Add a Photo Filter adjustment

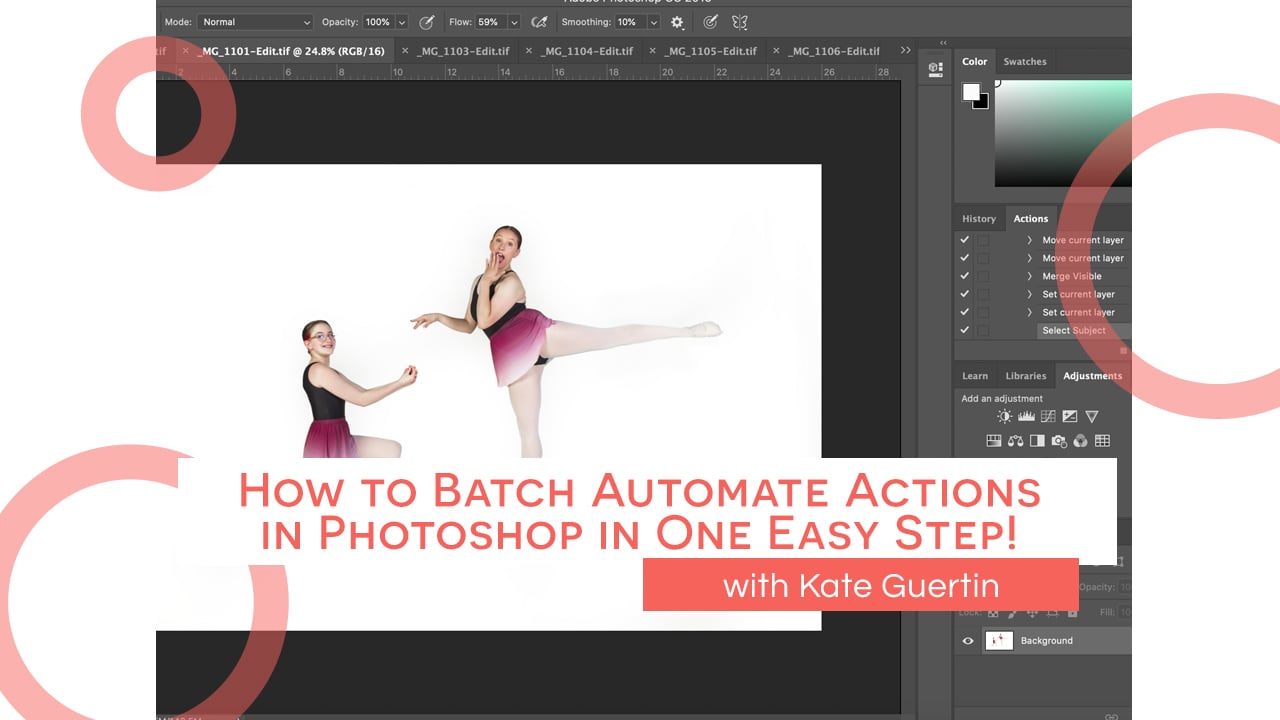(x=1059, y=441)
